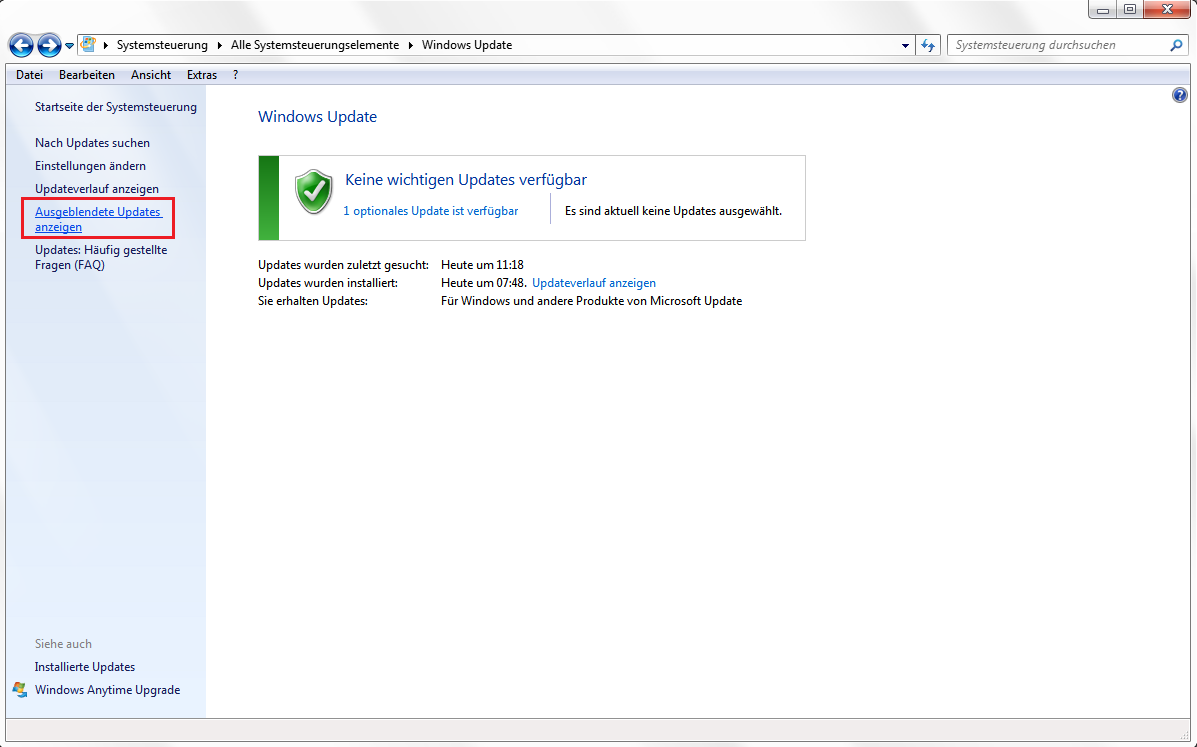The width and height of the screenshot is (1197, 747).
Task: Open the address bar history dropdown
Action: (905, 46)
